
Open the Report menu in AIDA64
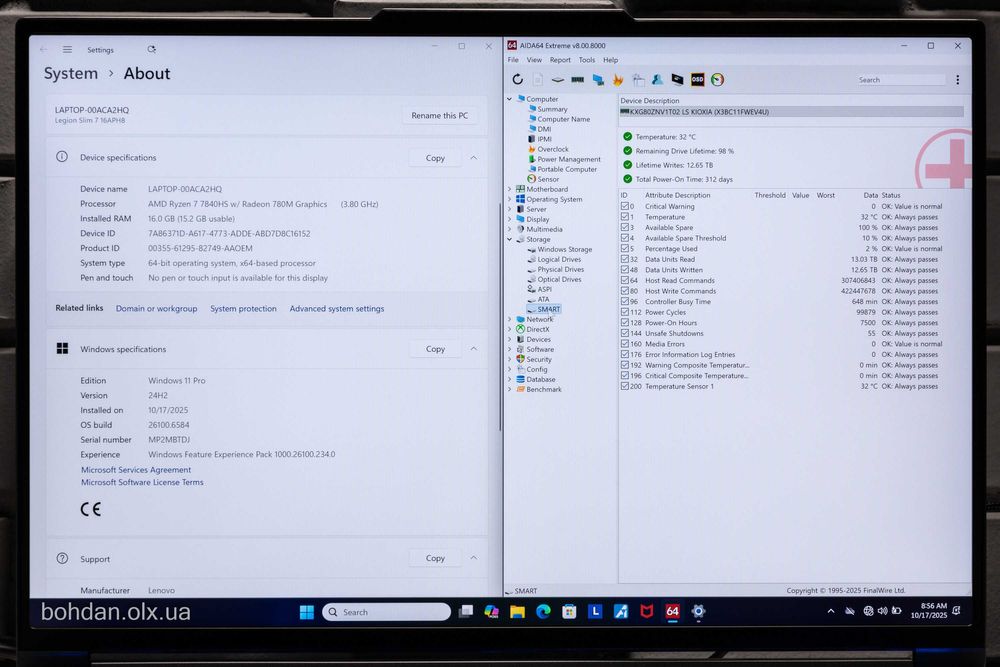(560, 60)
